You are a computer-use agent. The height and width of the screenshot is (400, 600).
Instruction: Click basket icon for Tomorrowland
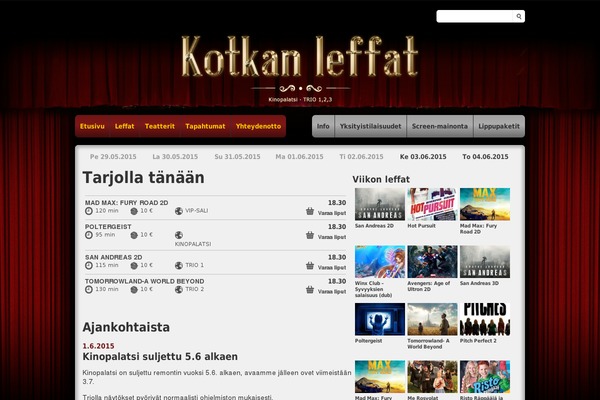click(310, 290)
